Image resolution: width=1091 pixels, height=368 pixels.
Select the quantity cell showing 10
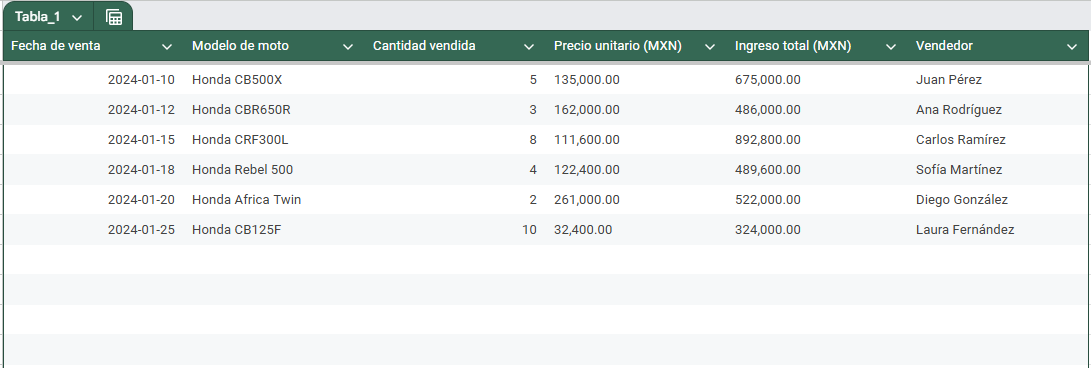[x=456, y=230]
